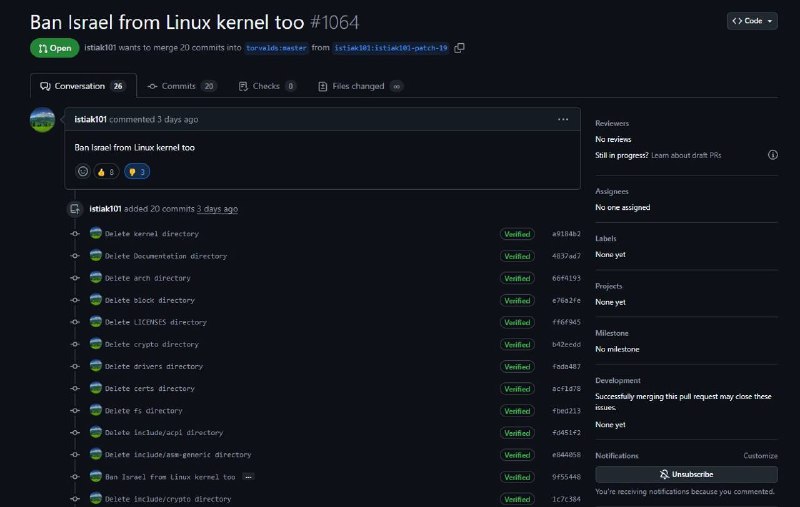Open commit hash 1c7c384

pyautogui.click(x=566, y=499)
